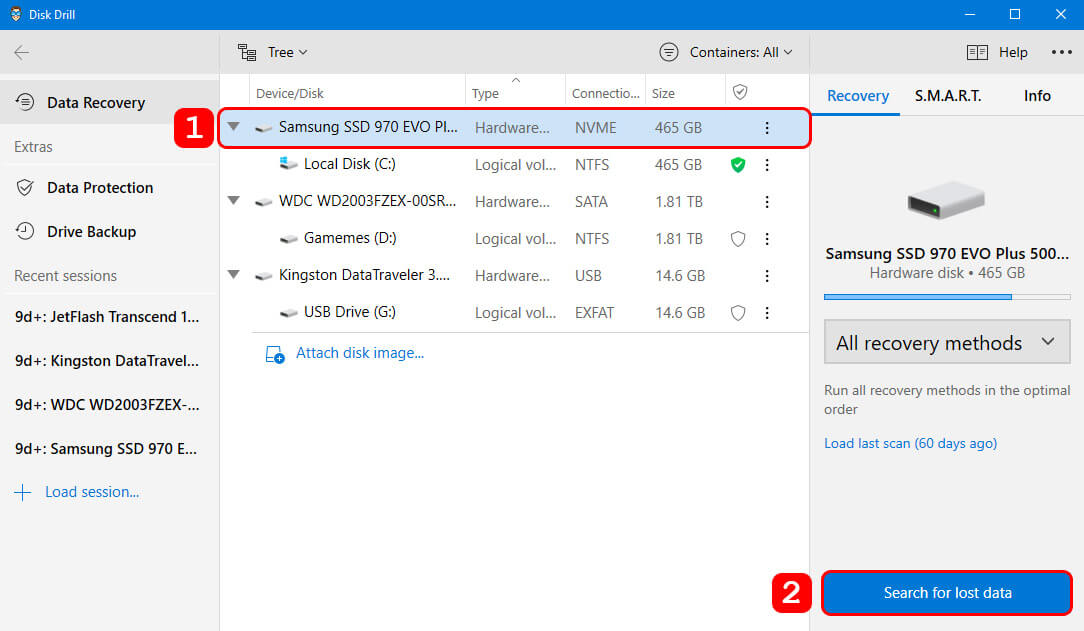Select the Local Disk (C:) row
Viewport: 1084px width, 631px height.
pyautogui.click(x=514, y=164)
